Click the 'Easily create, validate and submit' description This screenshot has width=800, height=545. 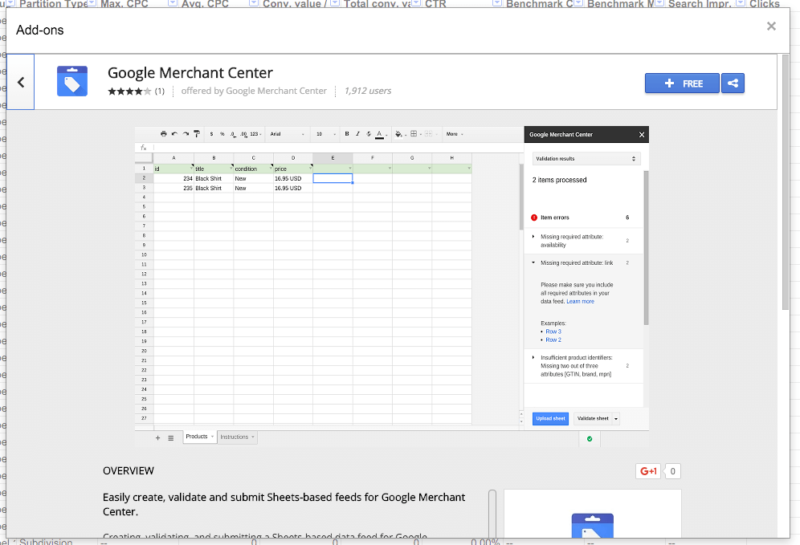[x=284, y=504]
